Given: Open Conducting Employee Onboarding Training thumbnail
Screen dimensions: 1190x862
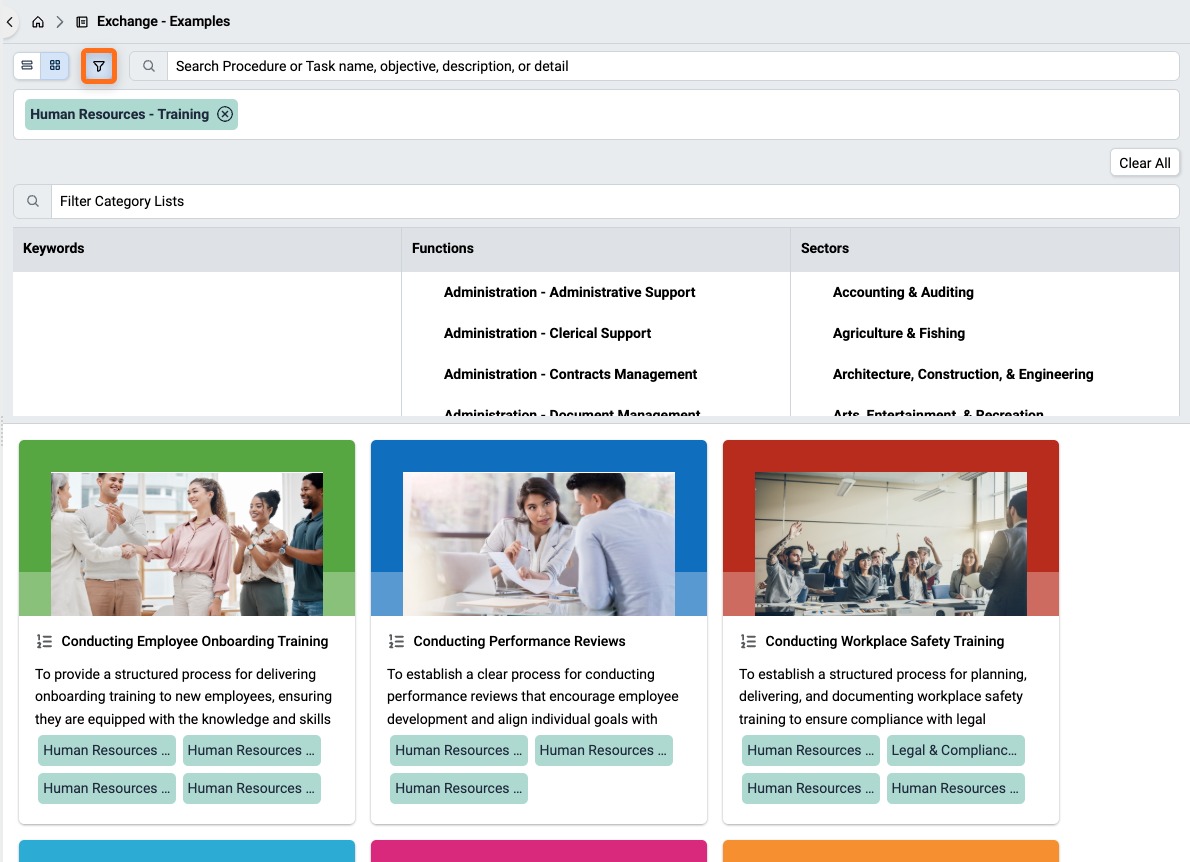Looking at the screenshot, I should (x=187, y=544).
